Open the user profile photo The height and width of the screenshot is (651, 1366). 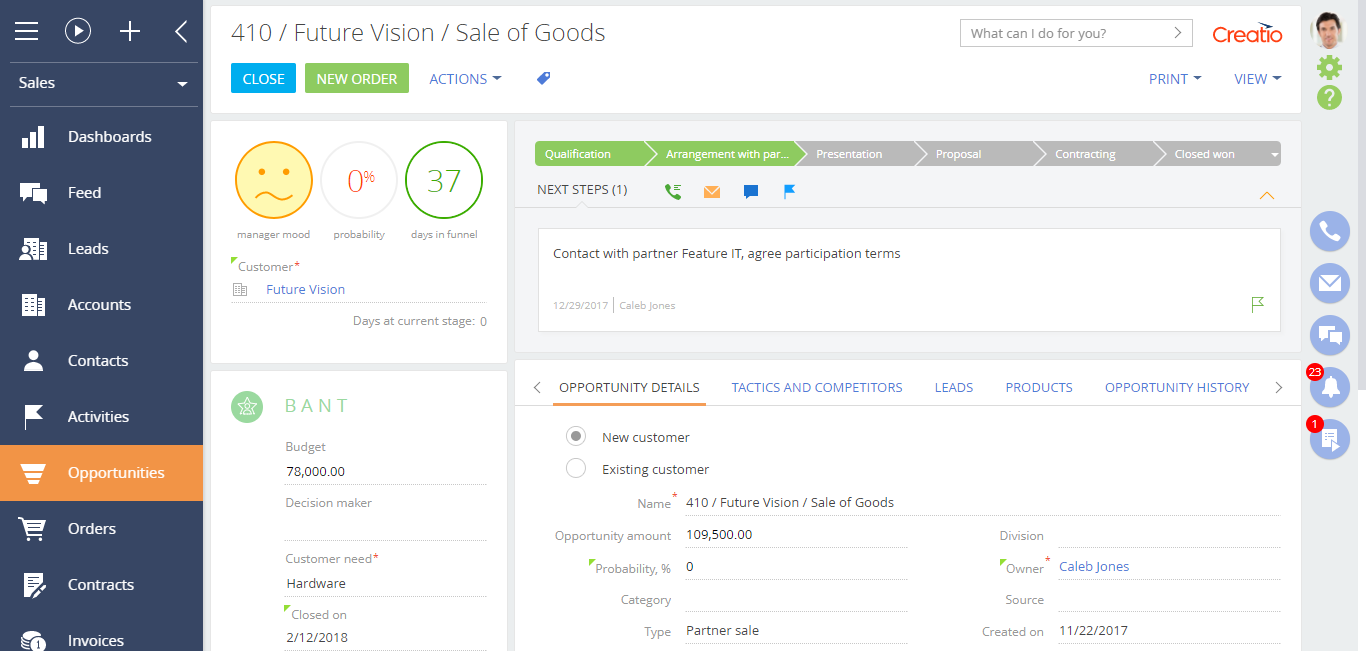(1329, 30)
